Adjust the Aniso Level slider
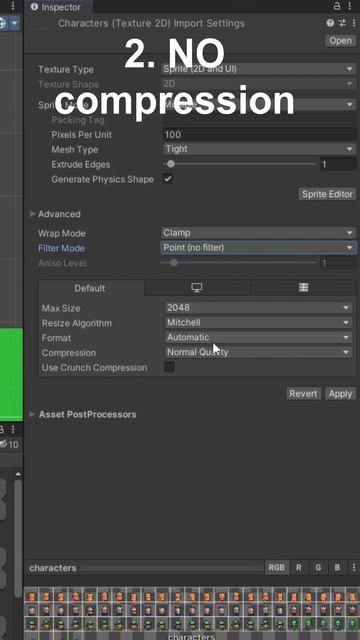Image resolution: width=360 pixels, height=640 pixels. (239, 263)
